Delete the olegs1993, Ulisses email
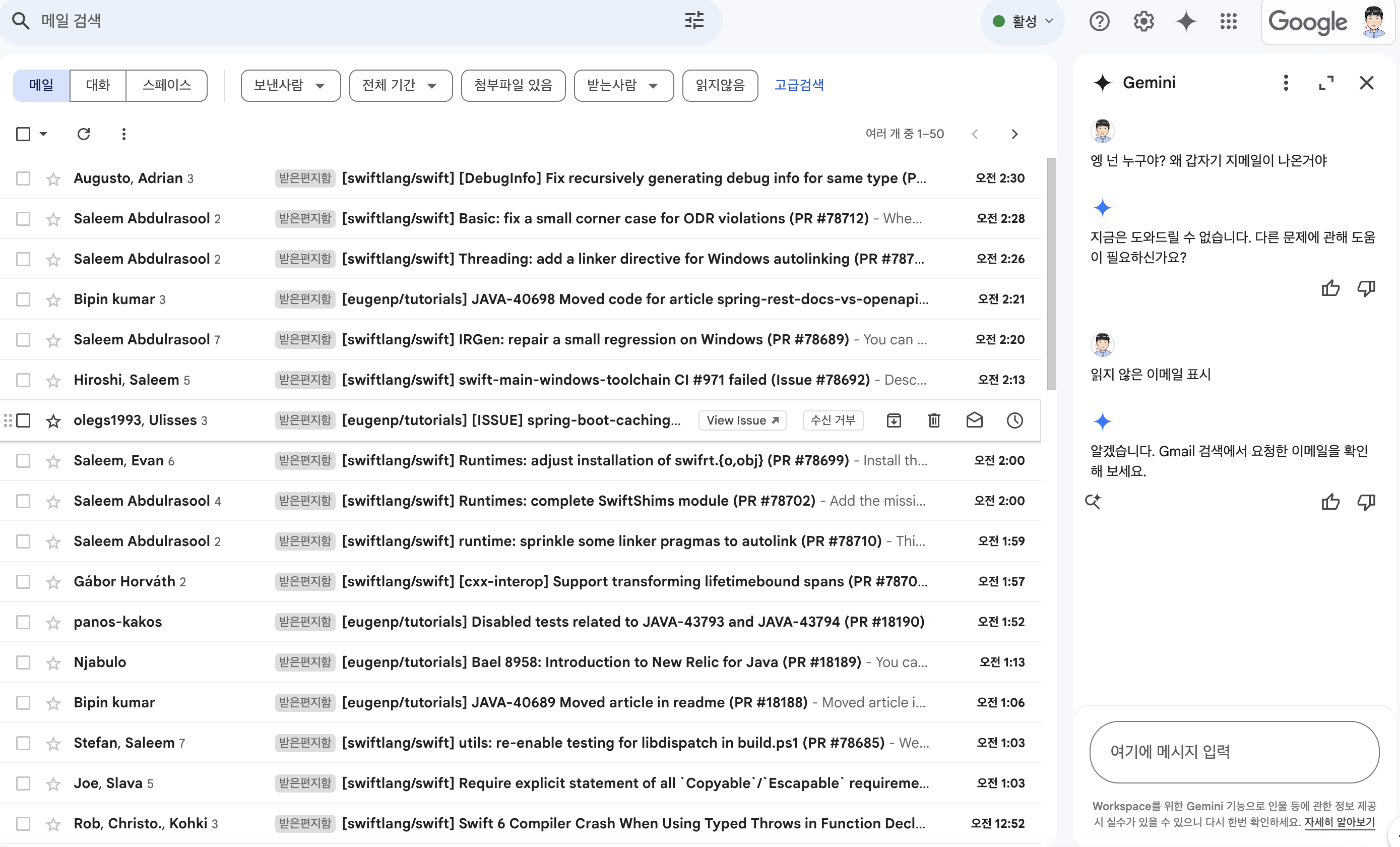The height and width of the screenshot is (847, 1400). [934, 420]
